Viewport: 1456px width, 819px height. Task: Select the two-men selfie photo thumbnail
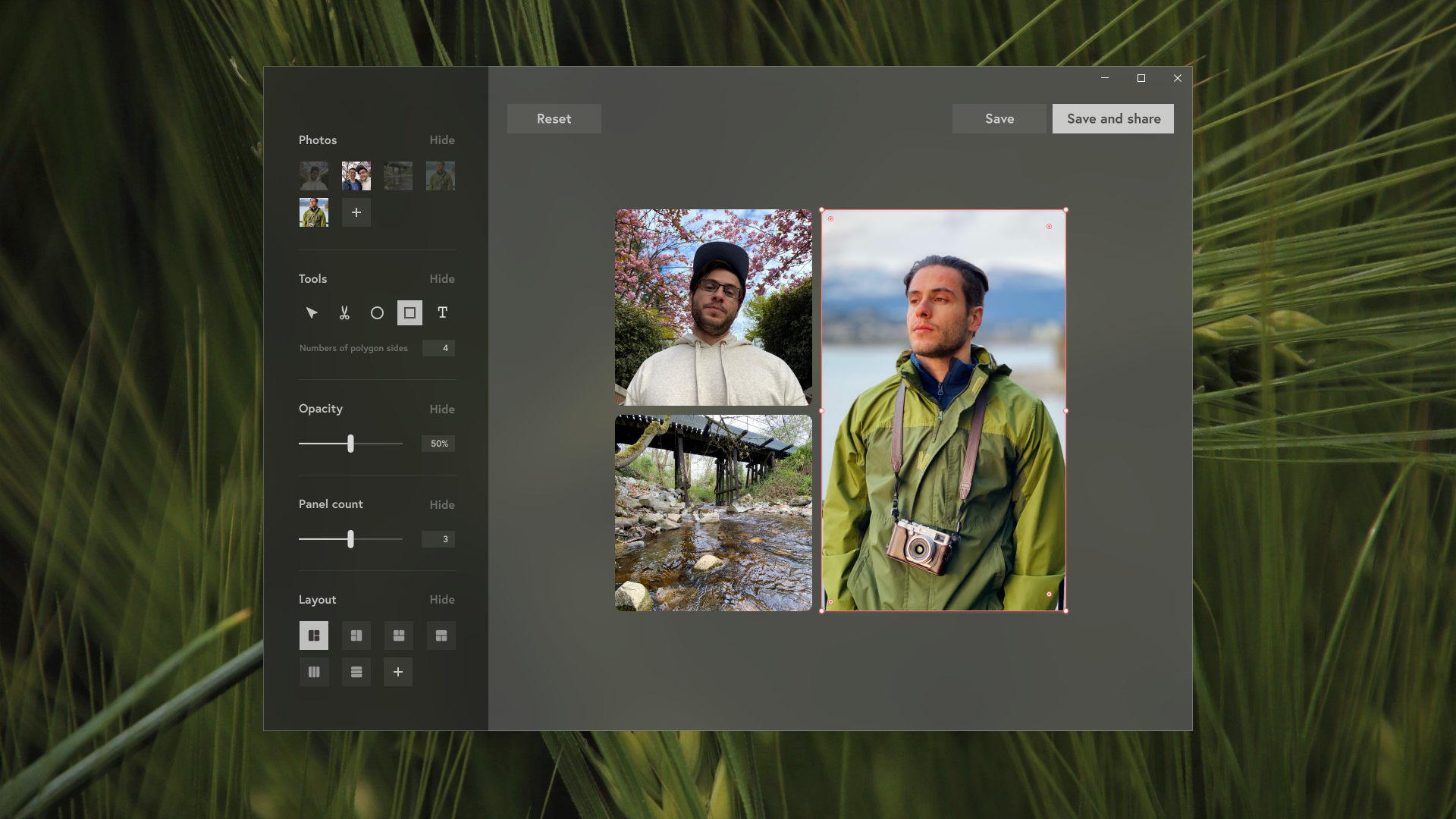pyautogui.click(x=356, y=176)
